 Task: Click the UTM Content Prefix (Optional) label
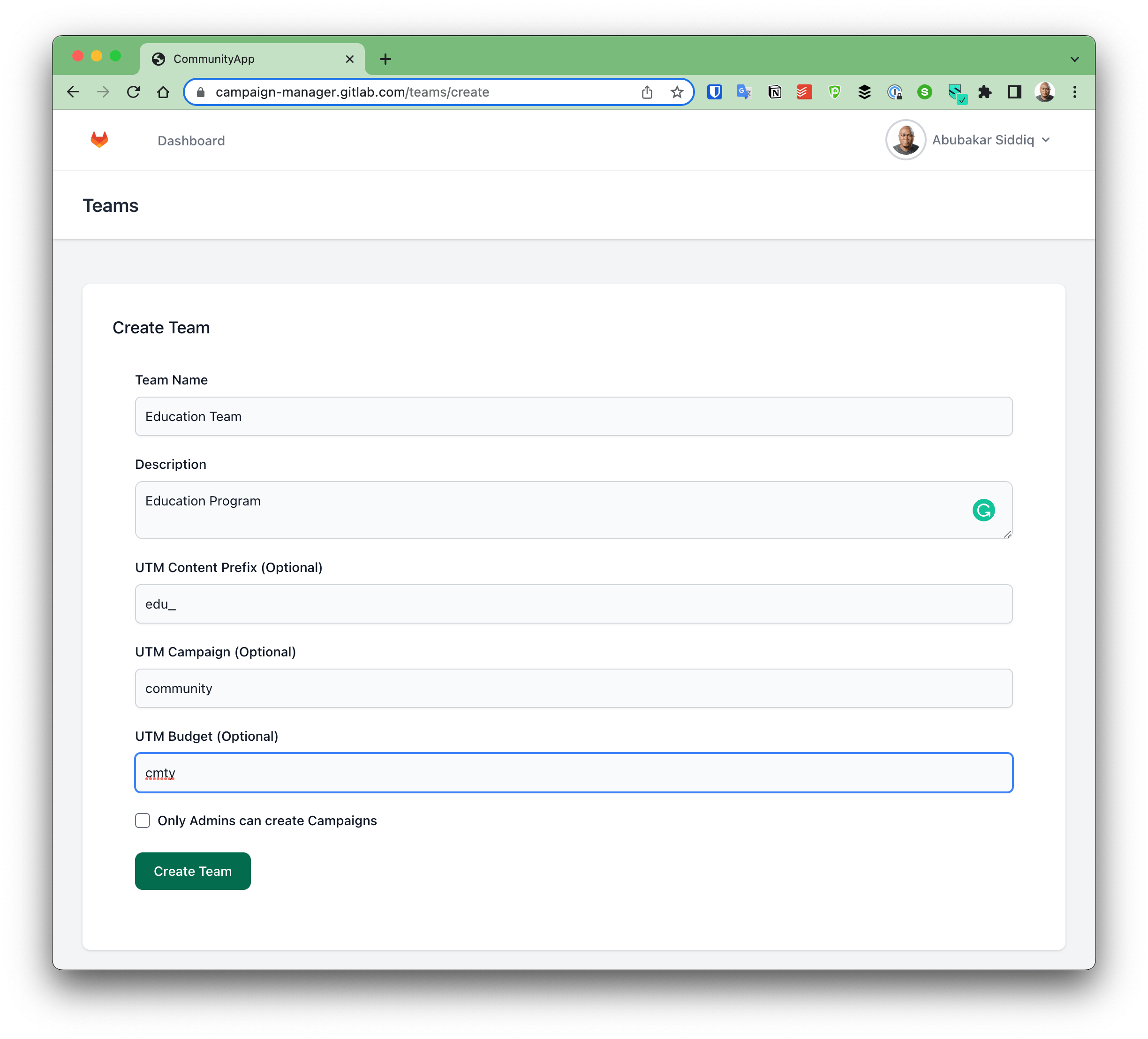click(228, 568)
